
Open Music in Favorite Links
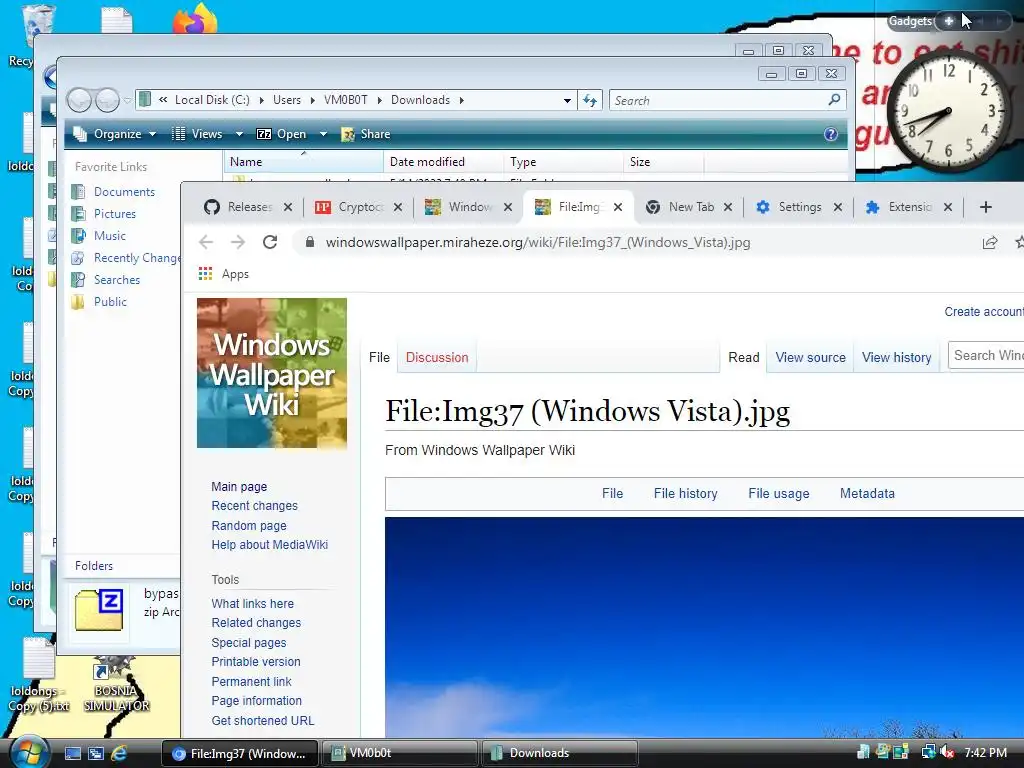point(109,236)
